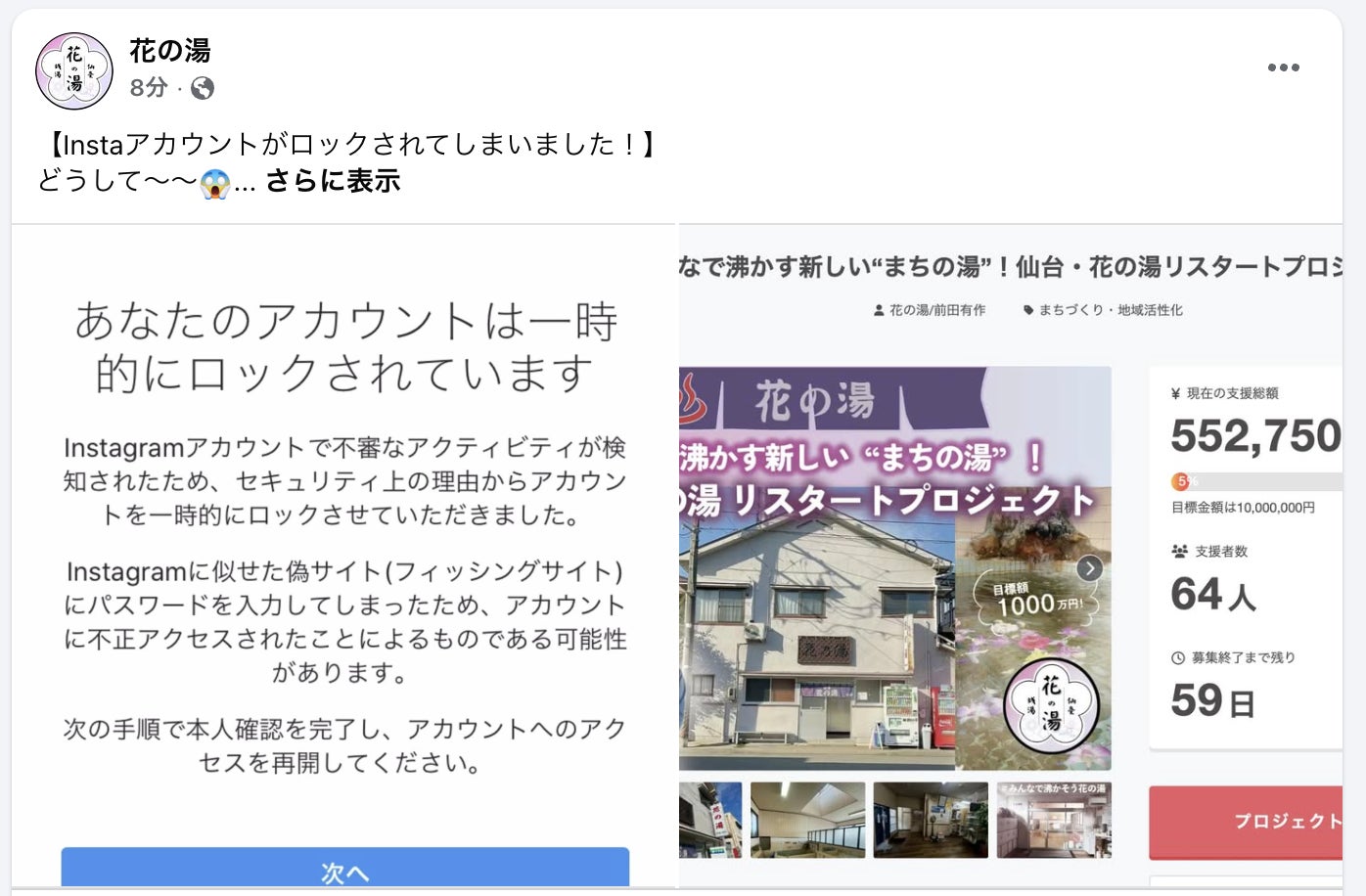This screenshot has width=1366, height=896.
Task: Click the 8分 post timestamp
Action: click(149, 88)
